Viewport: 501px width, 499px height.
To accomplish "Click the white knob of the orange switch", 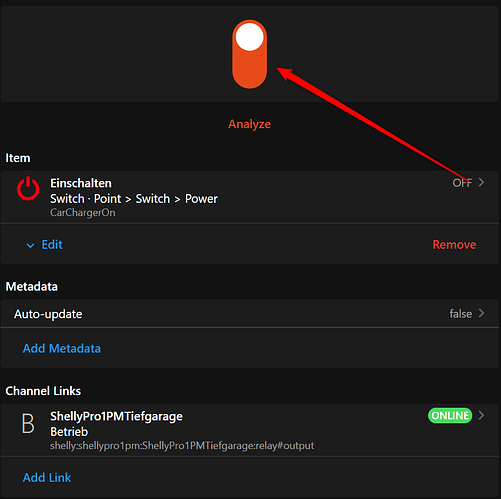I will coord(249,37).
